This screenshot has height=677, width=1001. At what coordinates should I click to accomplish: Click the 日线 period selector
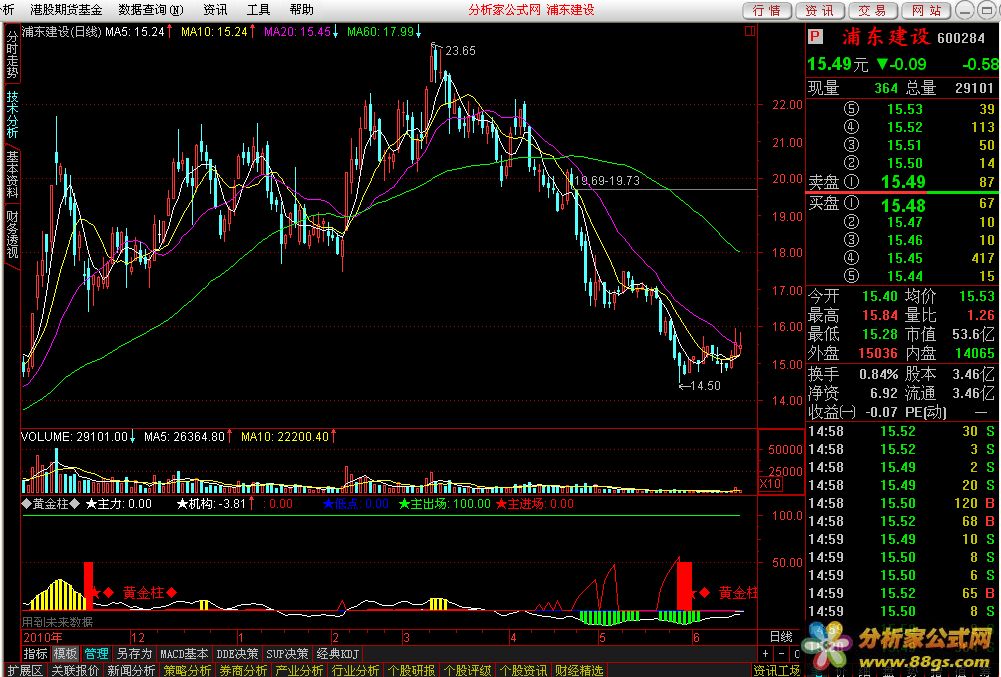[781, 637]
